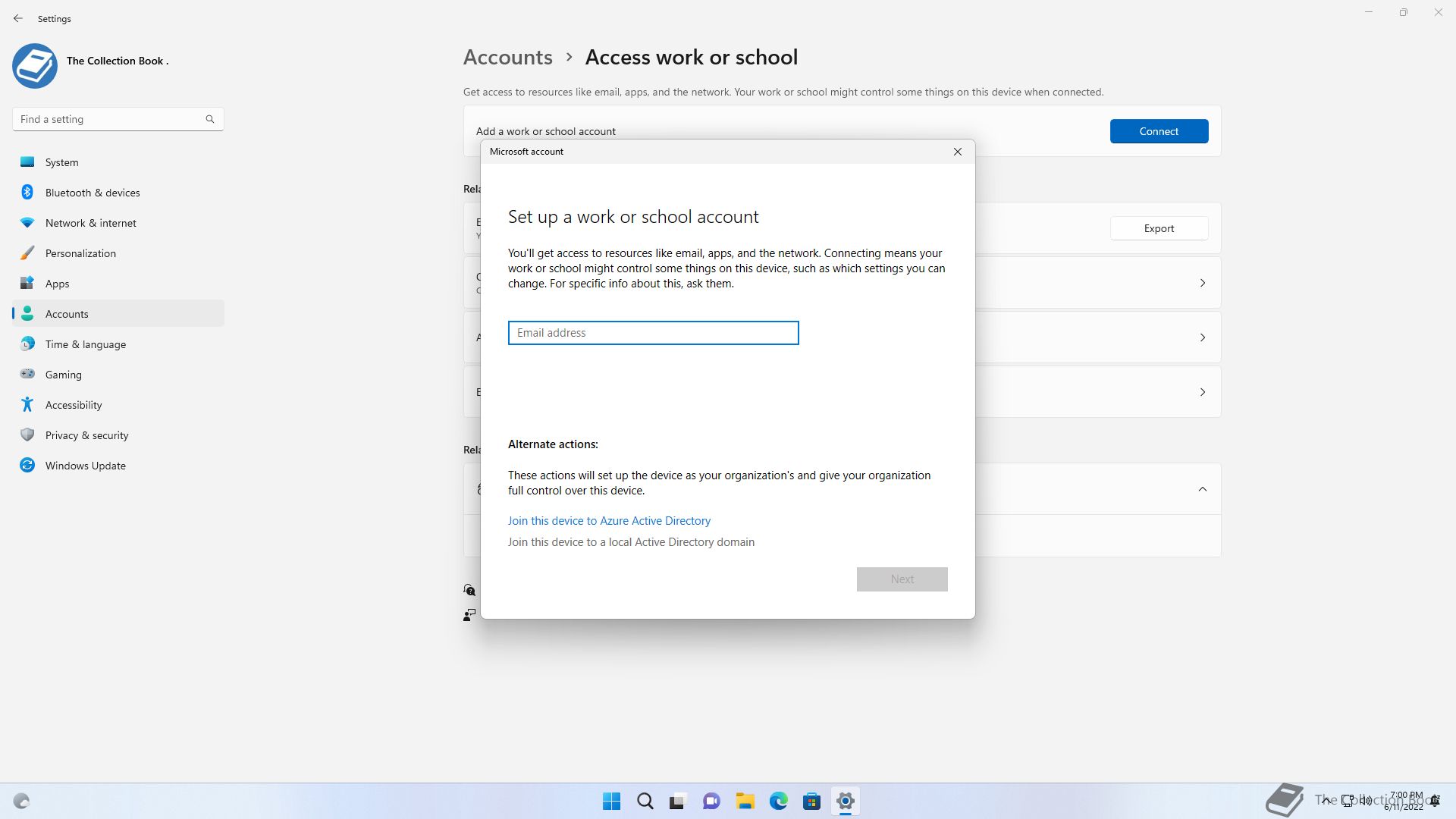This screenshot has height=819, width=1456.
Task: Open Microsoft Store from the taskbar
Action: 811,802
